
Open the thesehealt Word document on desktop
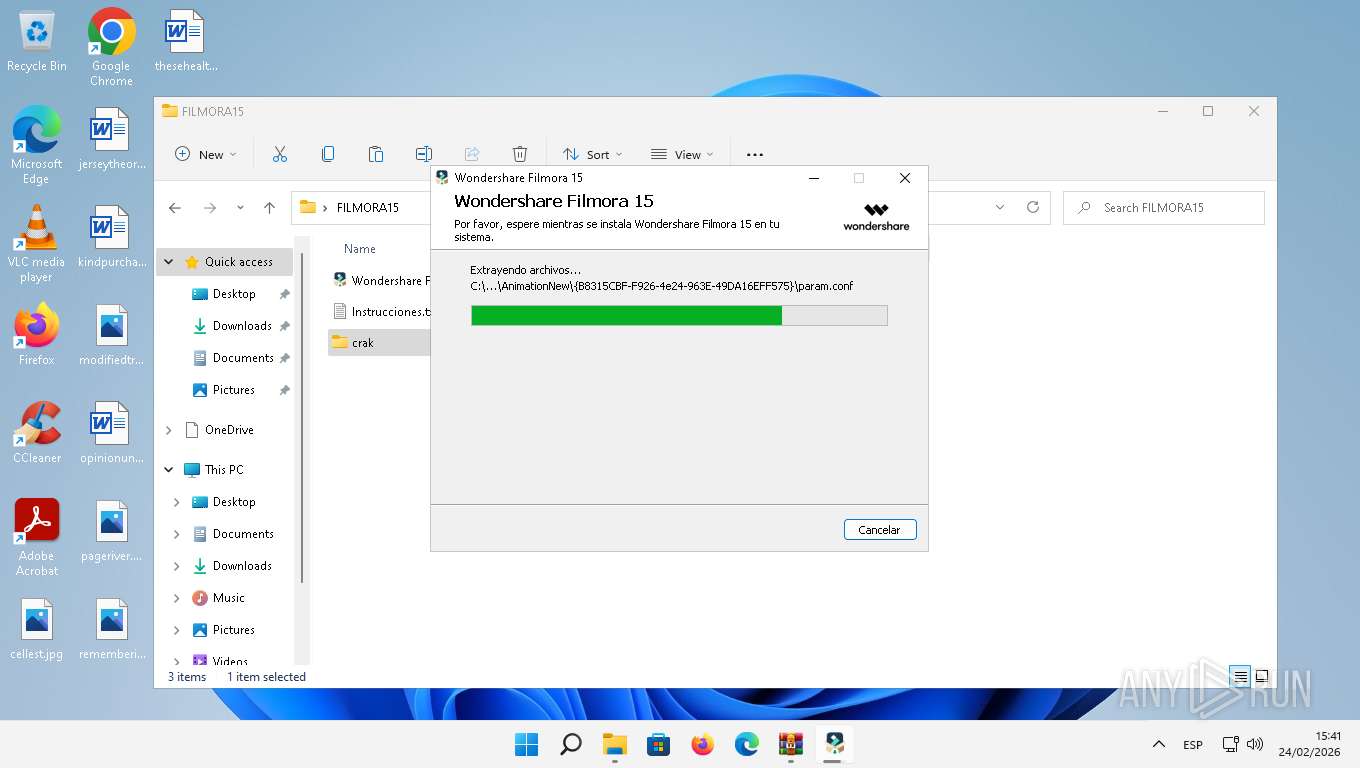point(185,42)
